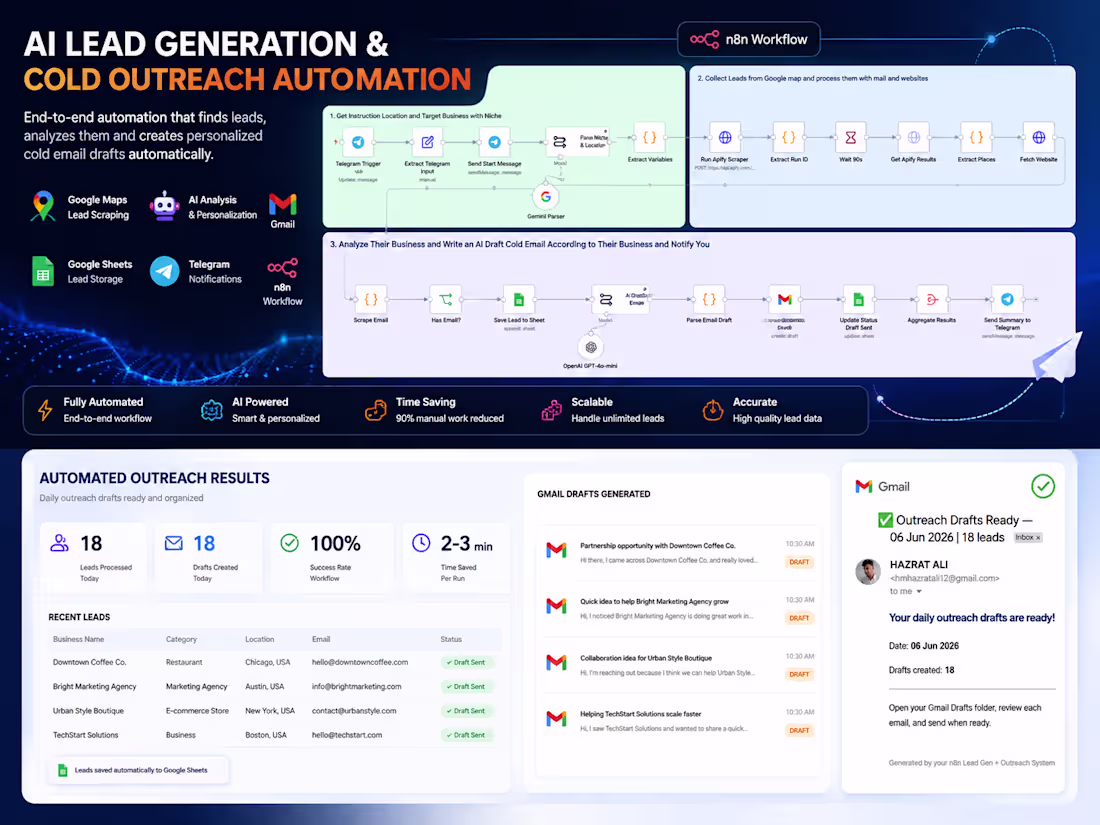The width and height of the screenshot is (1100, 825).
Task: Open the Has Email? condition node
Action: (446, 300)
